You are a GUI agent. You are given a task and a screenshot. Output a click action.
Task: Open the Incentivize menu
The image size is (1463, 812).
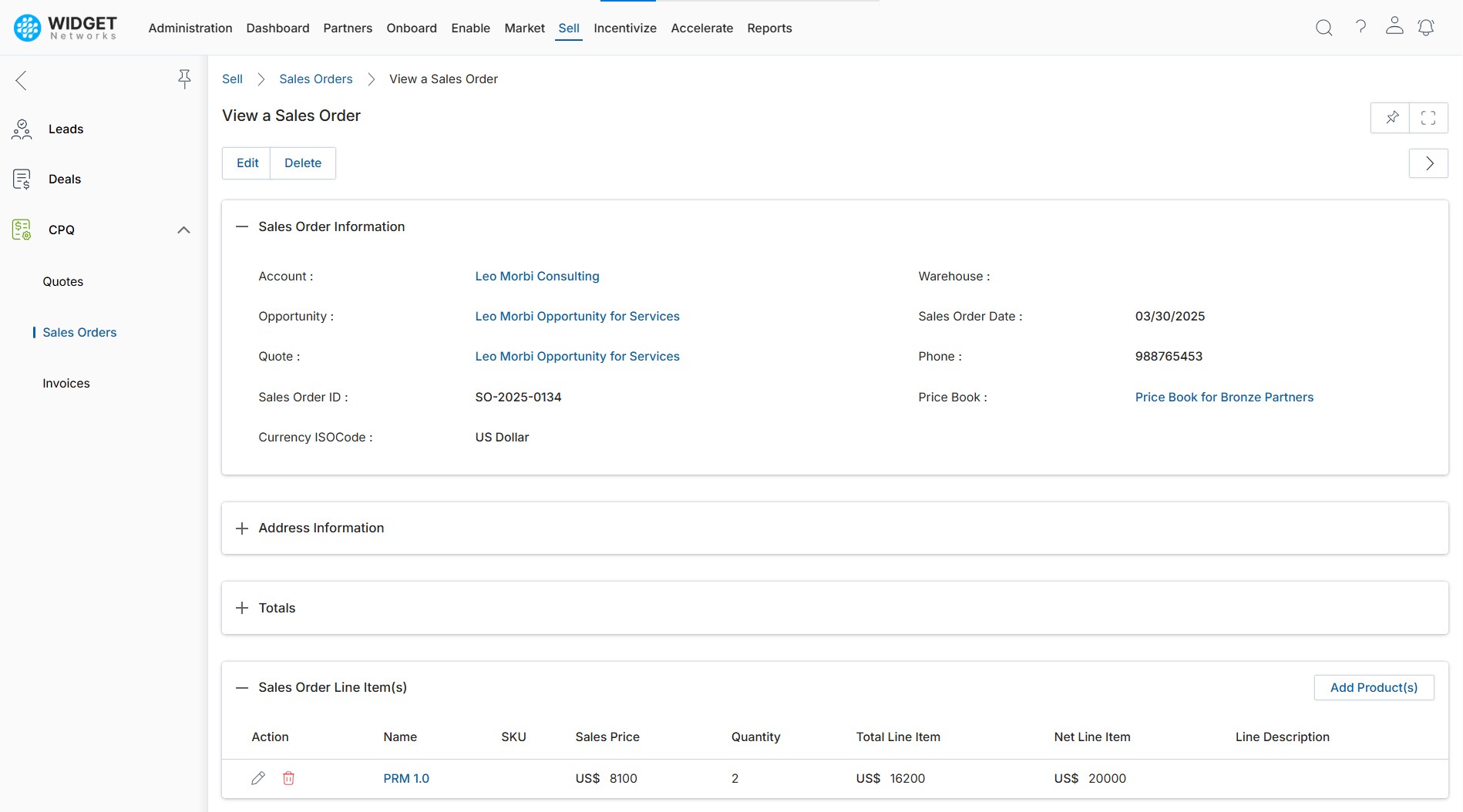click(625, 28)
